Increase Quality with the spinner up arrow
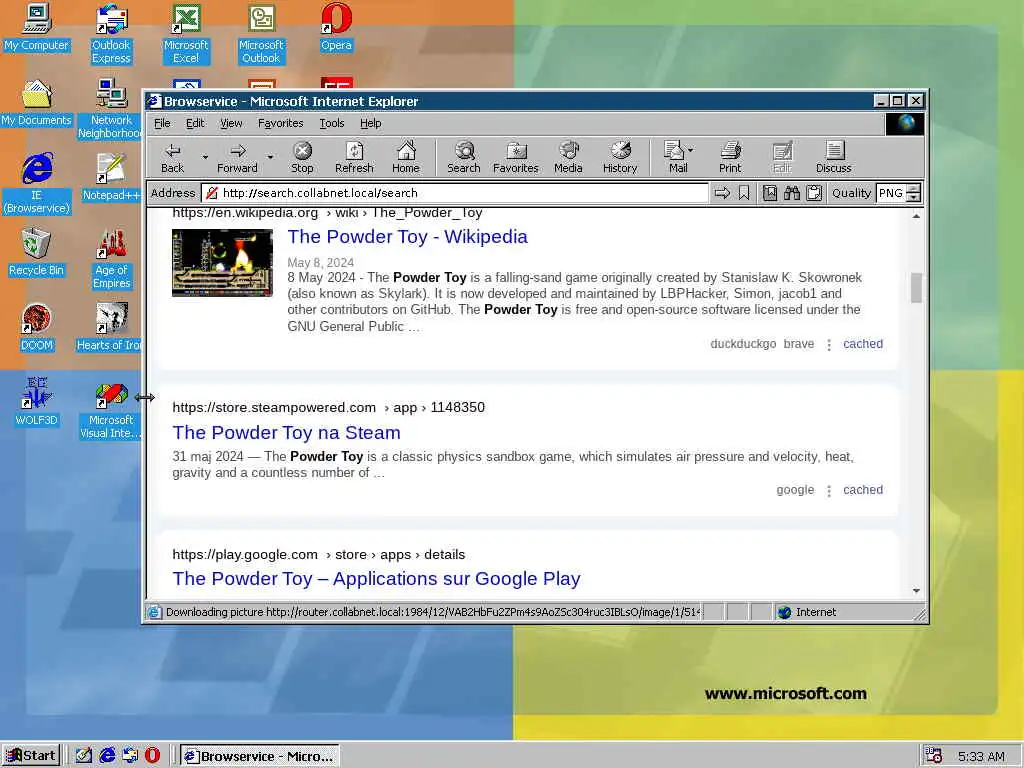 coord(914,189)
